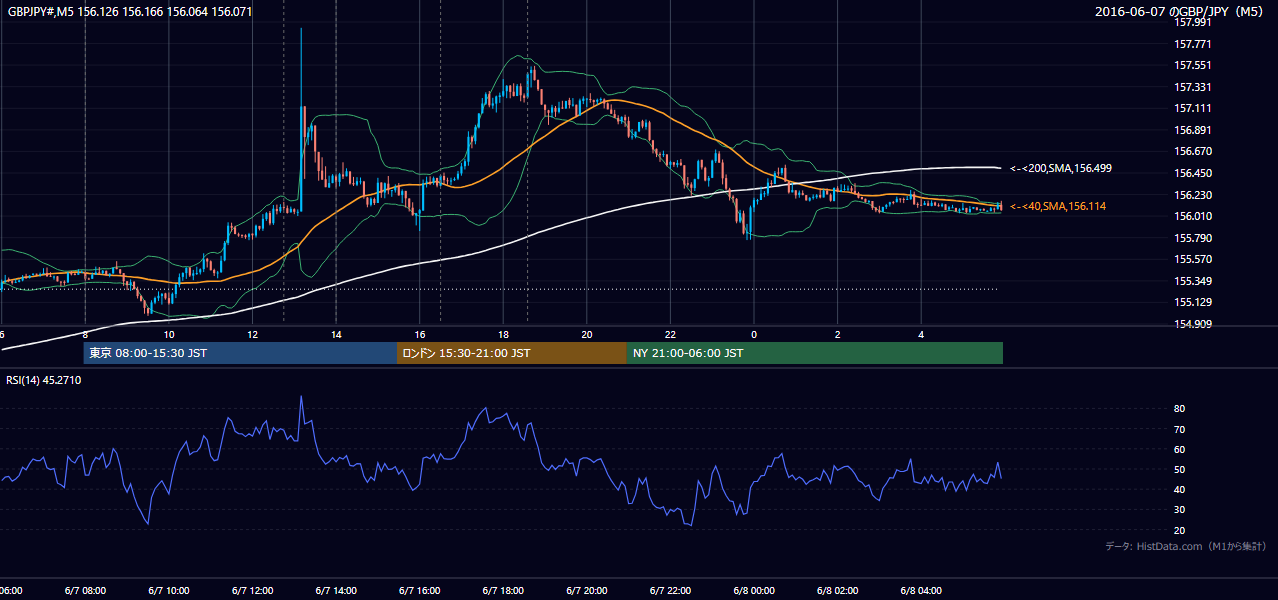Click RSI scale value 40
The height and width of the screenshot is (600, 1278).
(1180, 489)
